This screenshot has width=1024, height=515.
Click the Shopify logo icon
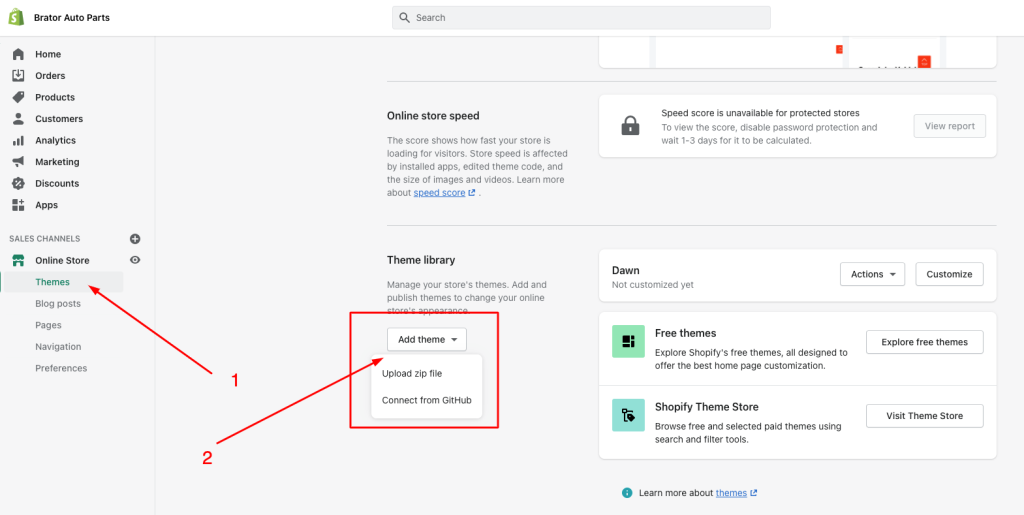coord(16,17)
